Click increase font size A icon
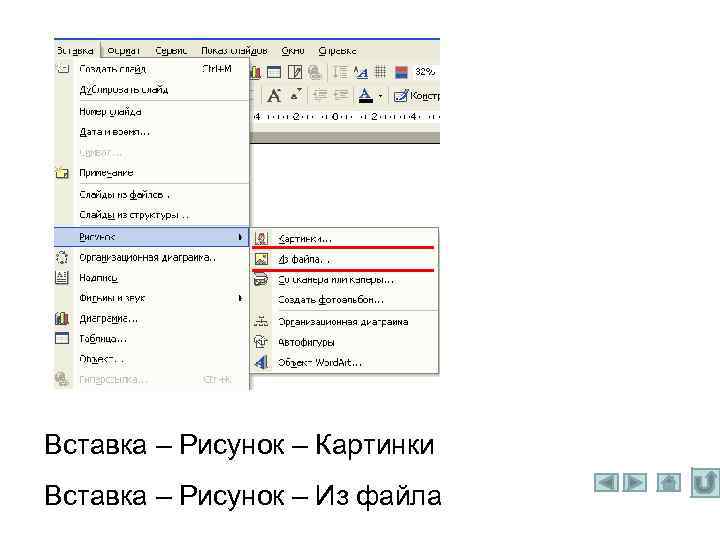 [274, 96]
